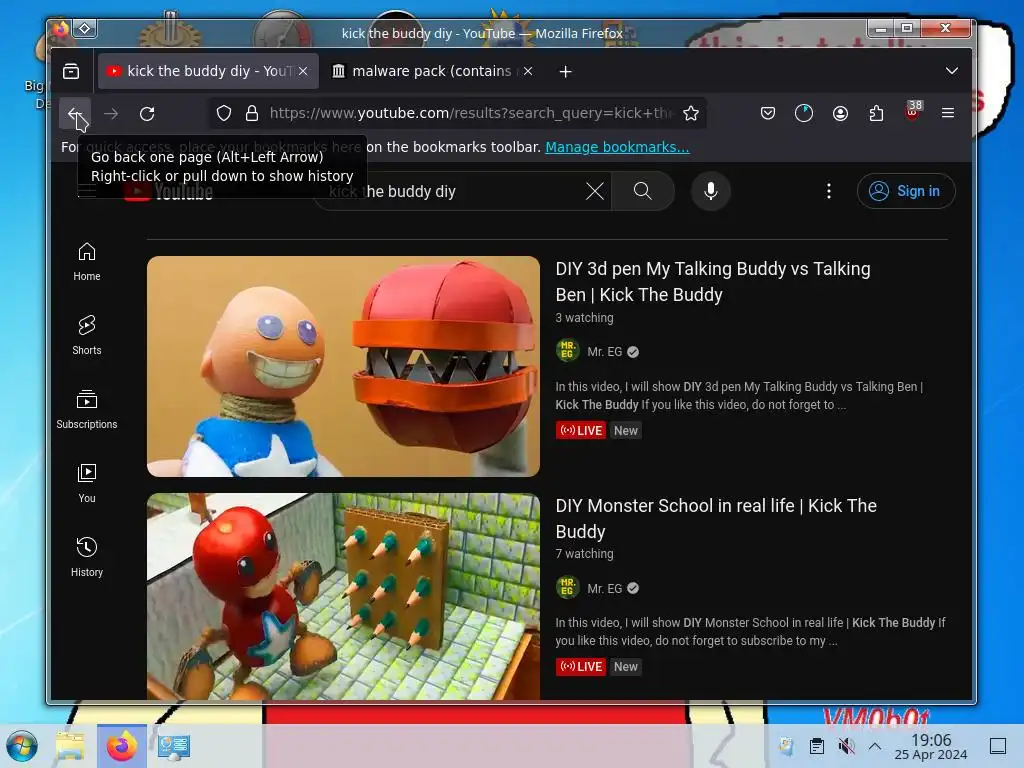
Task: Open the tracking protection shield icon
Action: [x=224, y=114]
